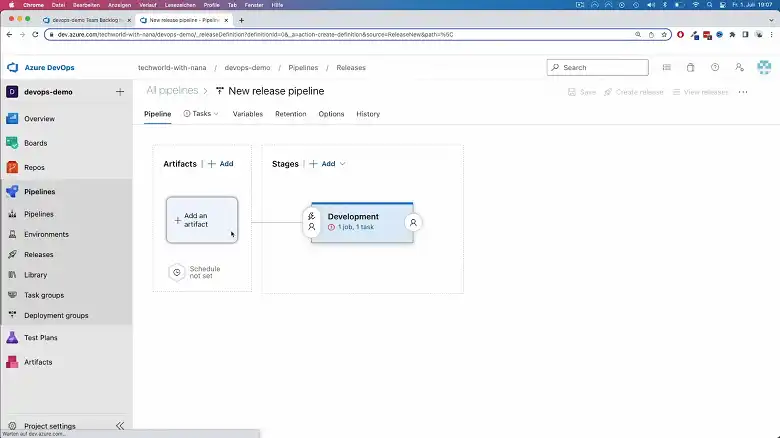Click the Add an artifact card
Screen dimensions: 780x438
click(202, 220)
